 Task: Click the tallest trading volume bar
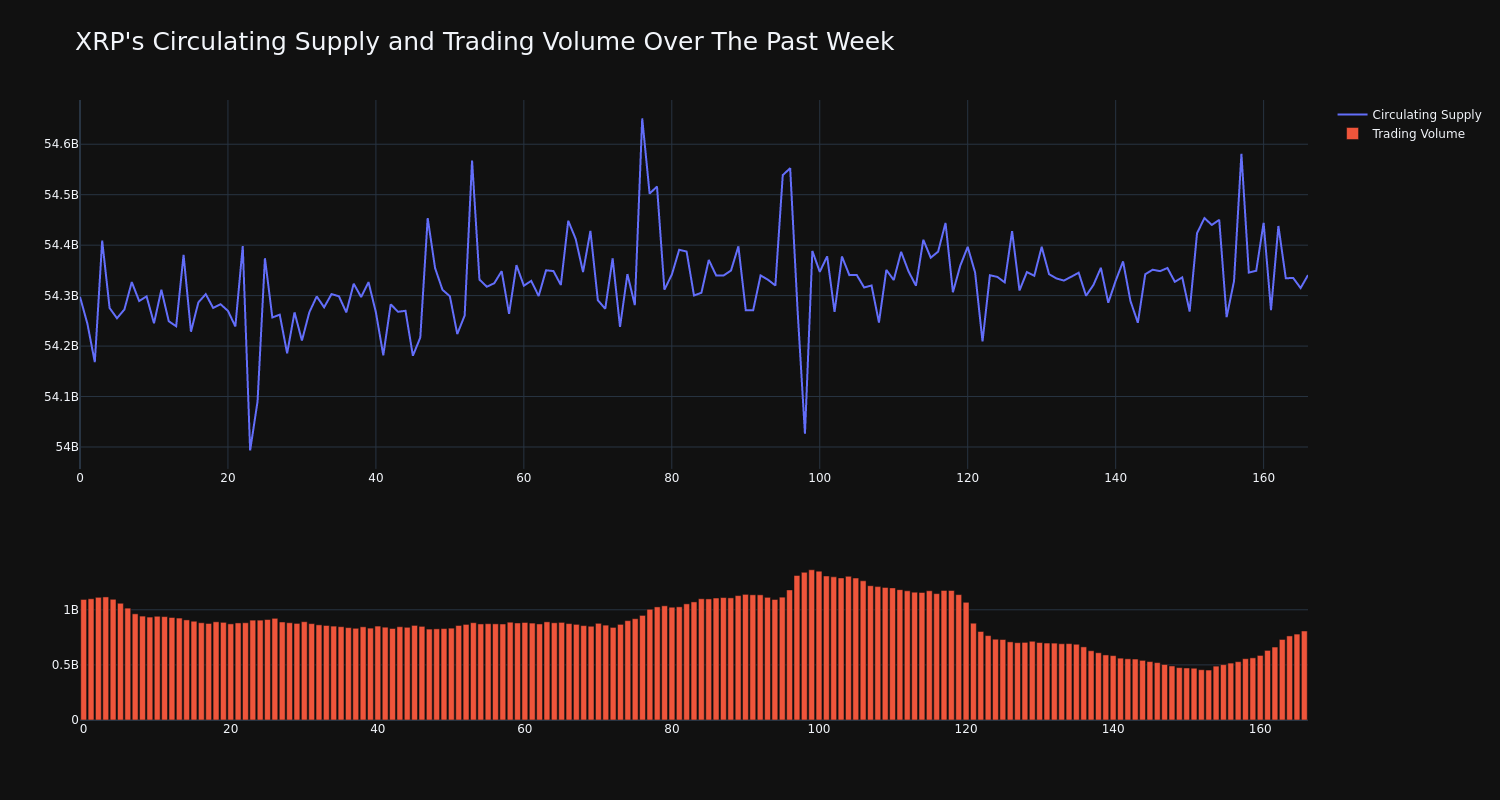[811, 645]
